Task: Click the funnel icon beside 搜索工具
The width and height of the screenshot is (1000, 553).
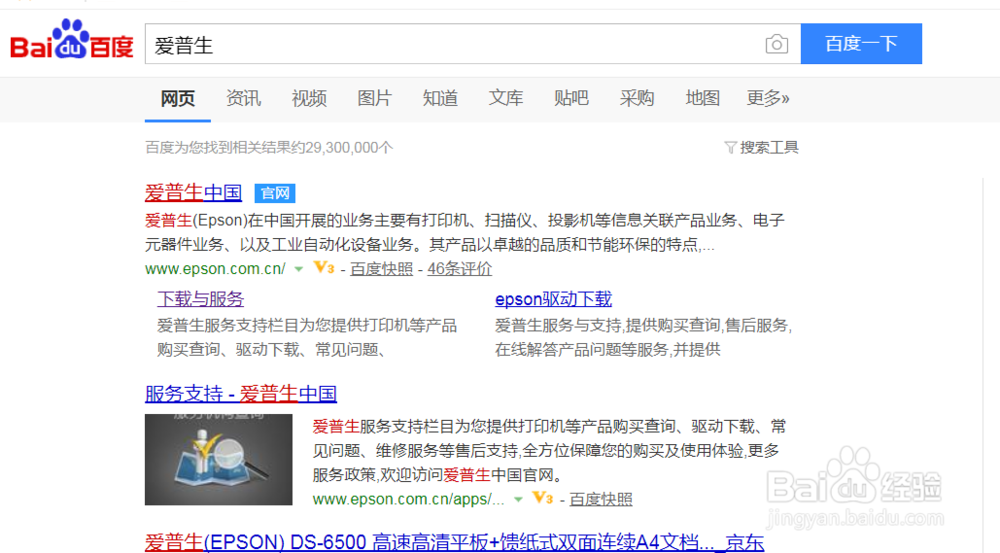Action: (731, 148)
